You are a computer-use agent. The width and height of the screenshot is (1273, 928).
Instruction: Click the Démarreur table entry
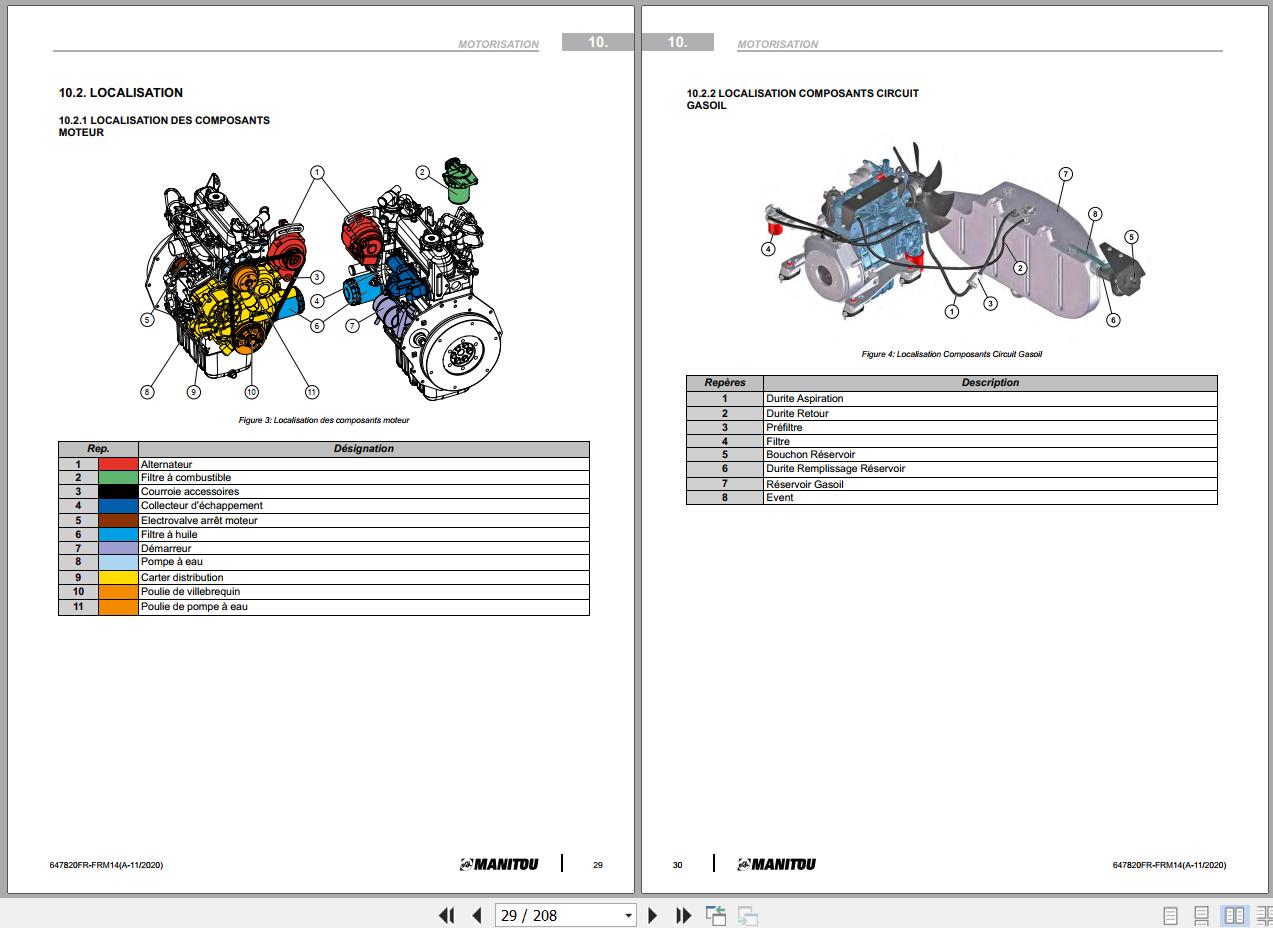[x=166, y=548]
